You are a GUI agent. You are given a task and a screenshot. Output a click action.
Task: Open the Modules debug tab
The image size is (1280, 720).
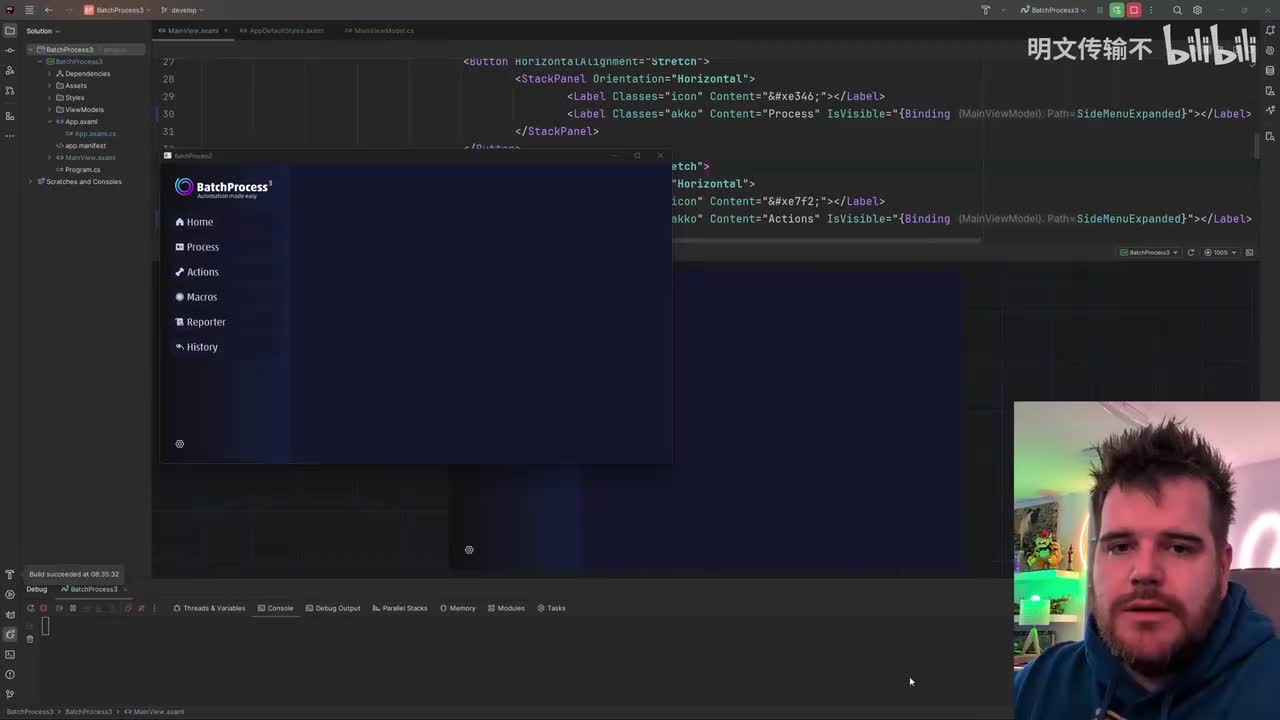pyautogui.click(x=506, y=608)
